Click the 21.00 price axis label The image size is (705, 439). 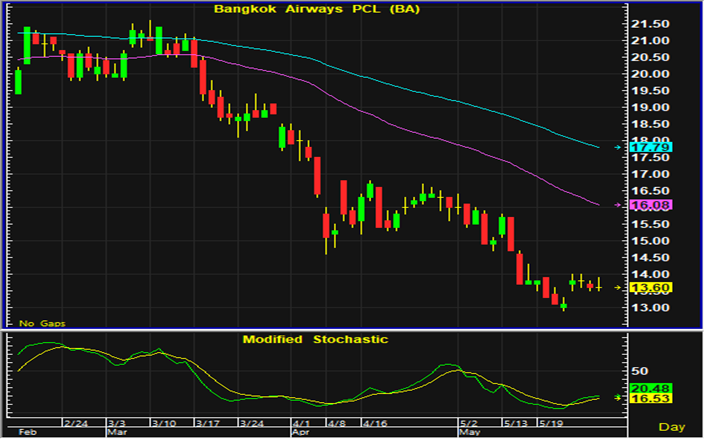[650, 40]
